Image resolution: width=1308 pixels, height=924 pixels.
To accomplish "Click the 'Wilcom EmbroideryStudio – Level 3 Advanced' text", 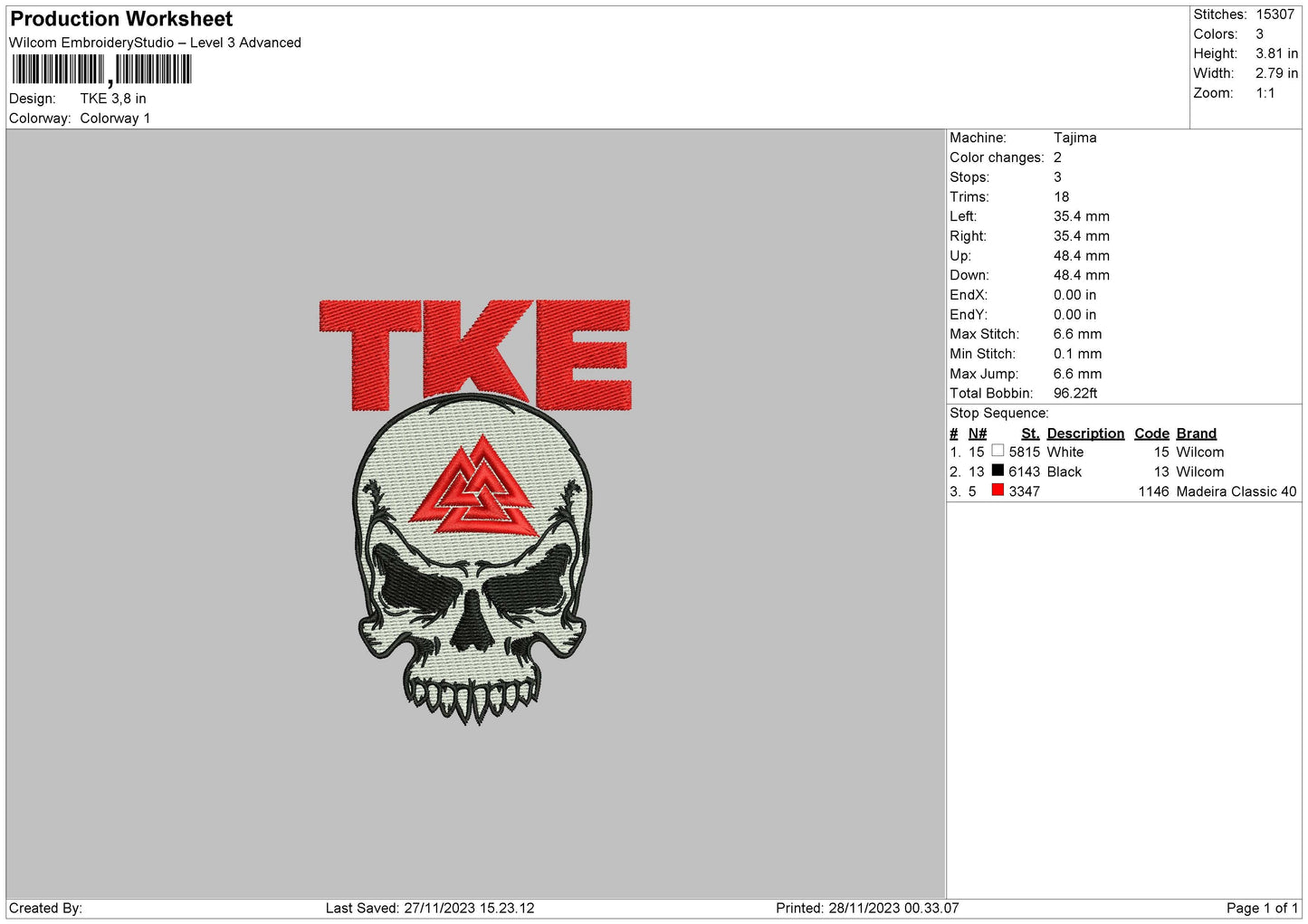I will click(x=155, y=43).
